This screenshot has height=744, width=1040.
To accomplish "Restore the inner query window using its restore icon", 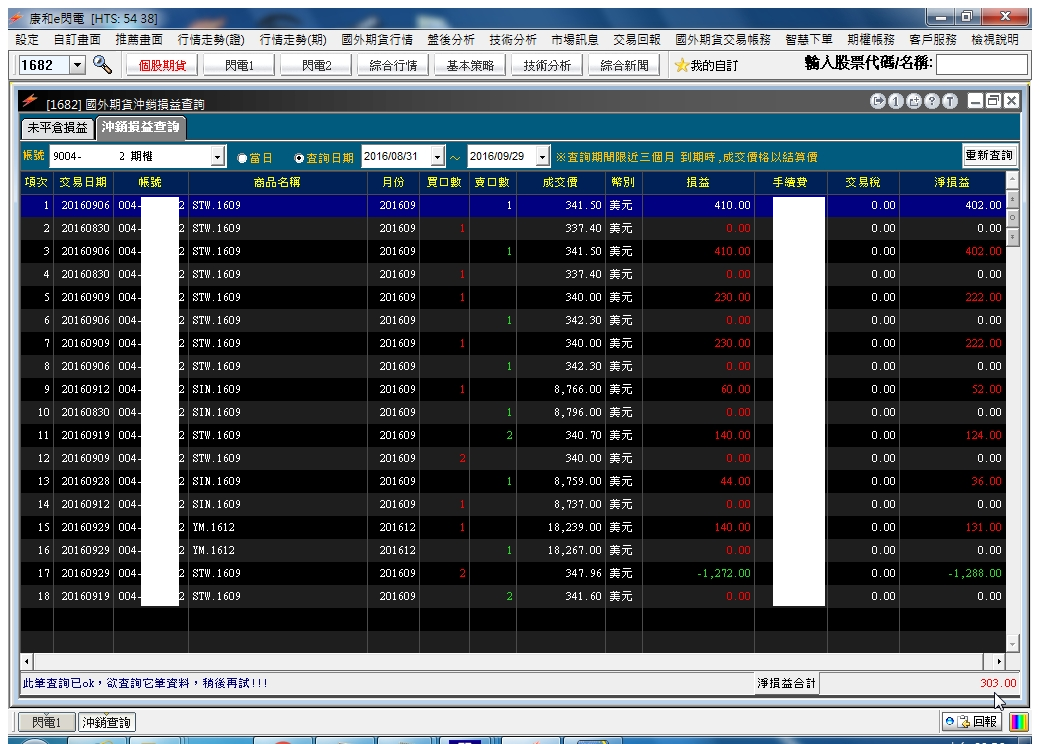I will pos(993,101).
